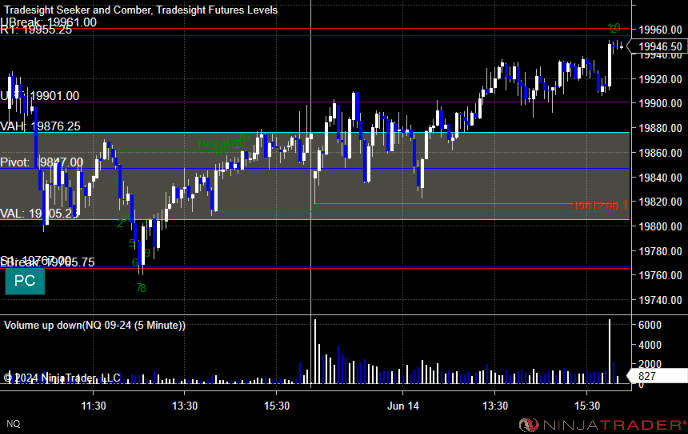Viewport: 688px width, 434px height.
Task: Click the current price marker 19946.50
Action: coord(659,47)
